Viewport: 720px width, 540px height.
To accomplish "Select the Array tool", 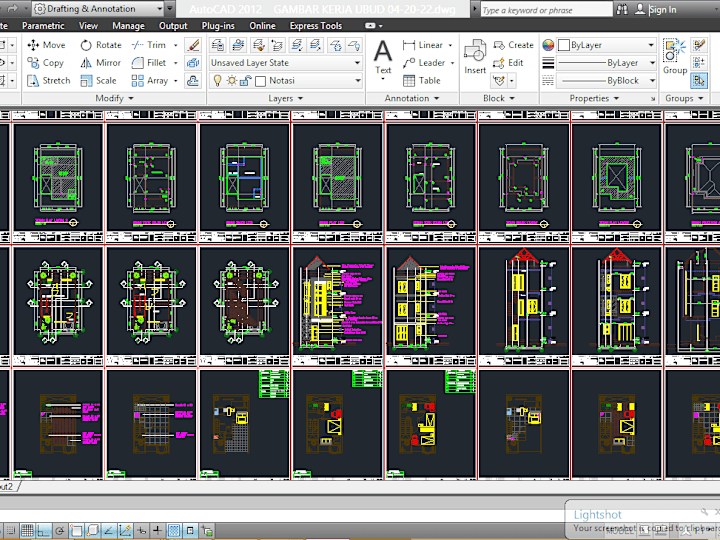I will pyautogui.click(x=150, y=81).
